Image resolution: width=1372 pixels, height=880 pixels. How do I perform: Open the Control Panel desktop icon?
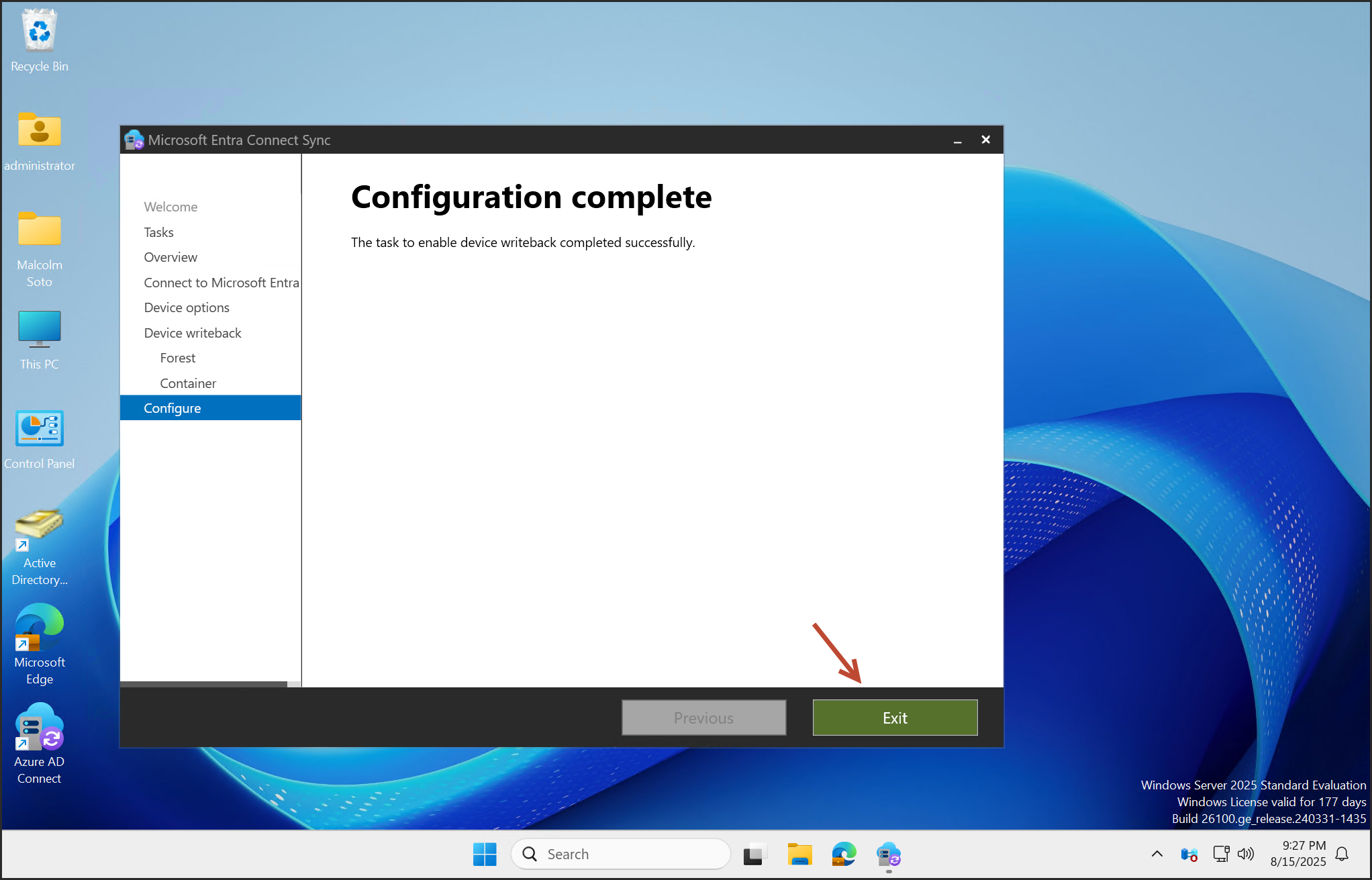point(39,429)
